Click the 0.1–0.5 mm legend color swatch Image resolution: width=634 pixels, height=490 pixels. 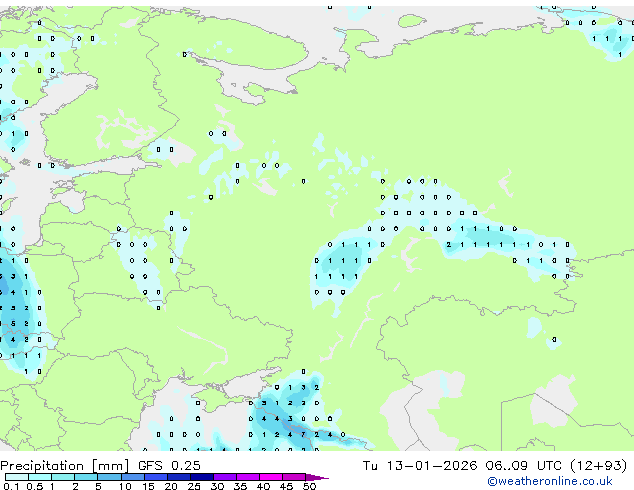tap(17, 477)
